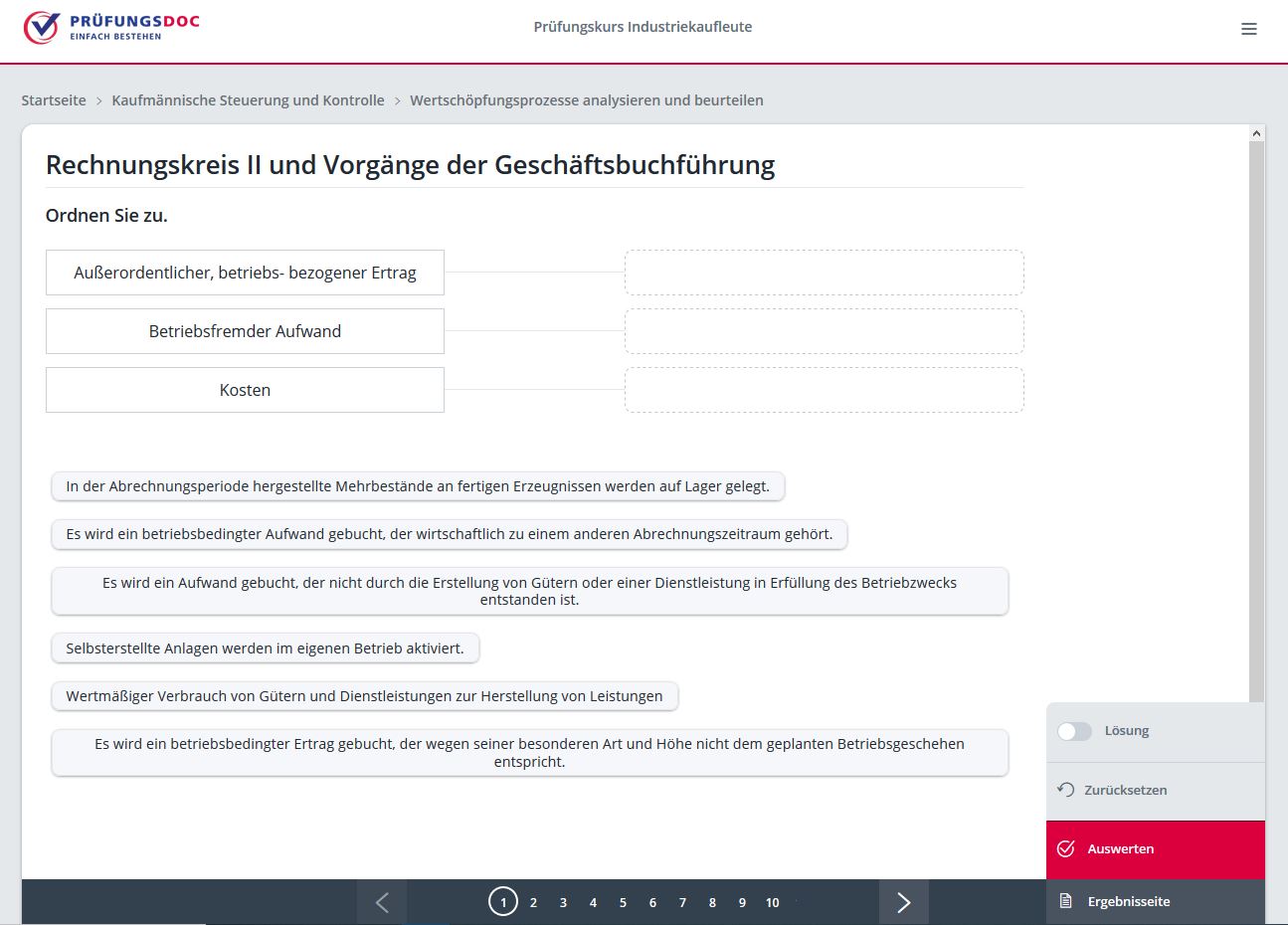Image resolution: width=1288 pixels, height=925 pixels.
Task: Jump to question page 10
Action: [x=772, y=902]
